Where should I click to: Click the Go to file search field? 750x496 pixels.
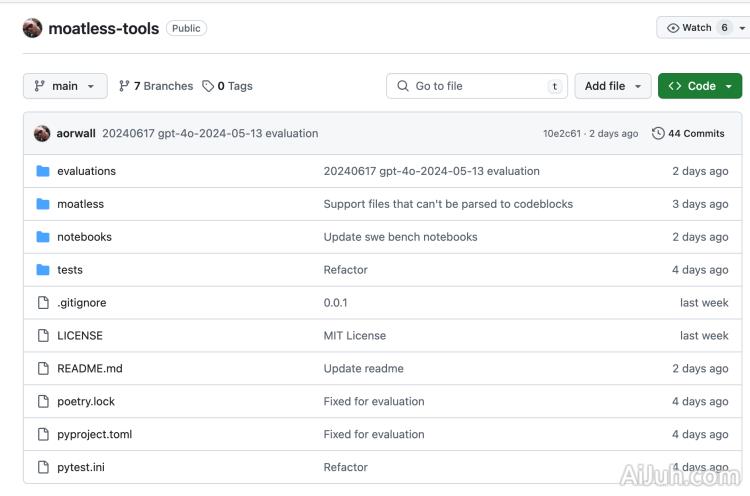[x=477, y=86]
